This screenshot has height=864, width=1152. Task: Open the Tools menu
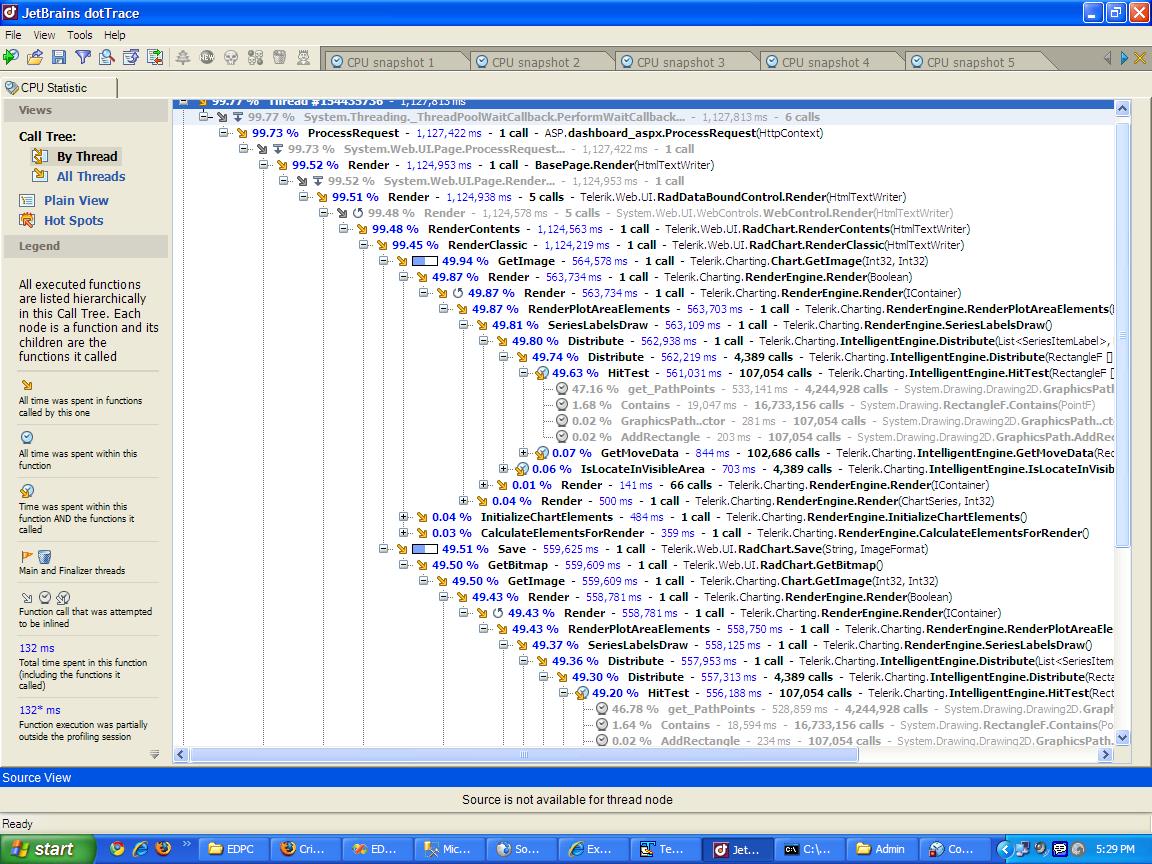(x=79, y=35)
